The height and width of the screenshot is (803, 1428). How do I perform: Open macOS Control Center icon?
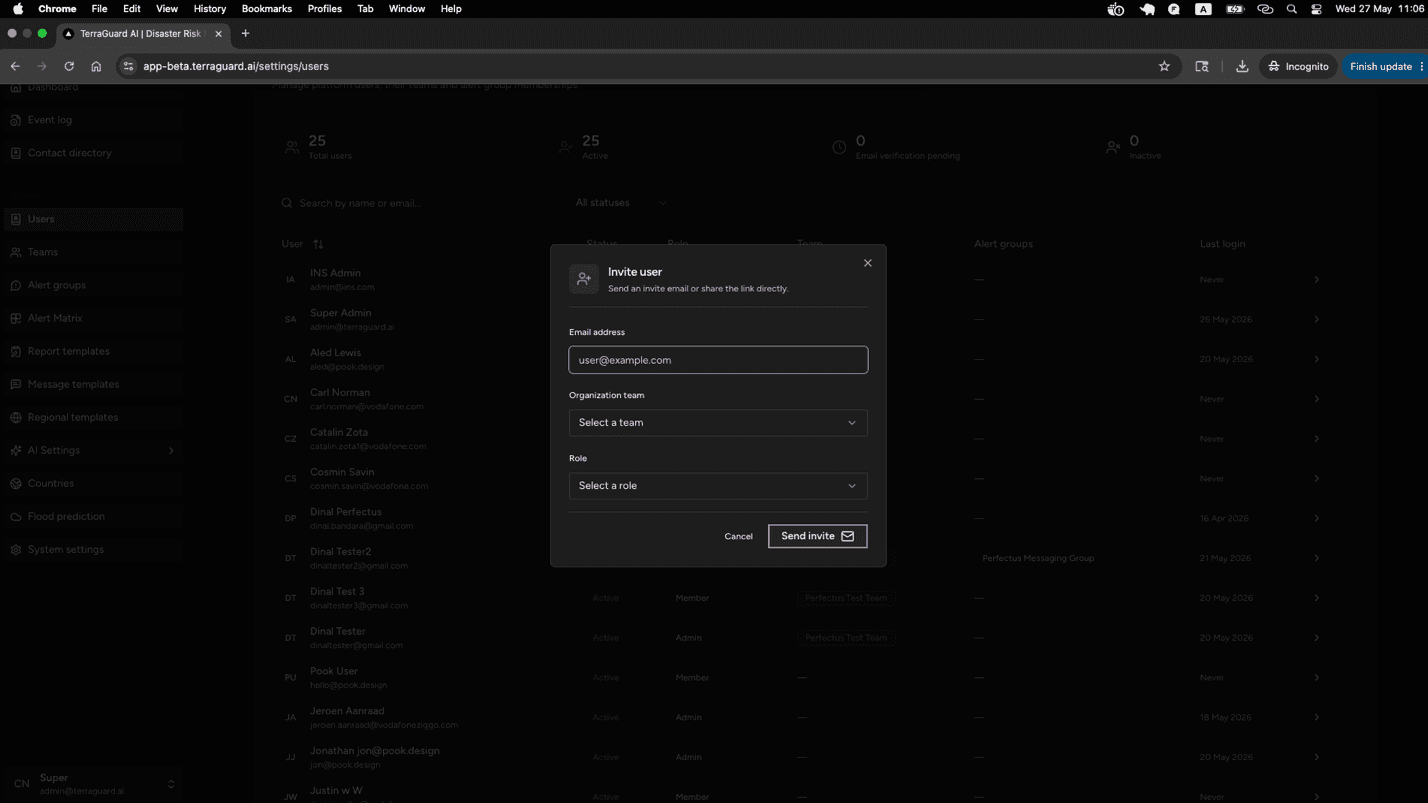pyautogui.click(x=1316, y=8)
